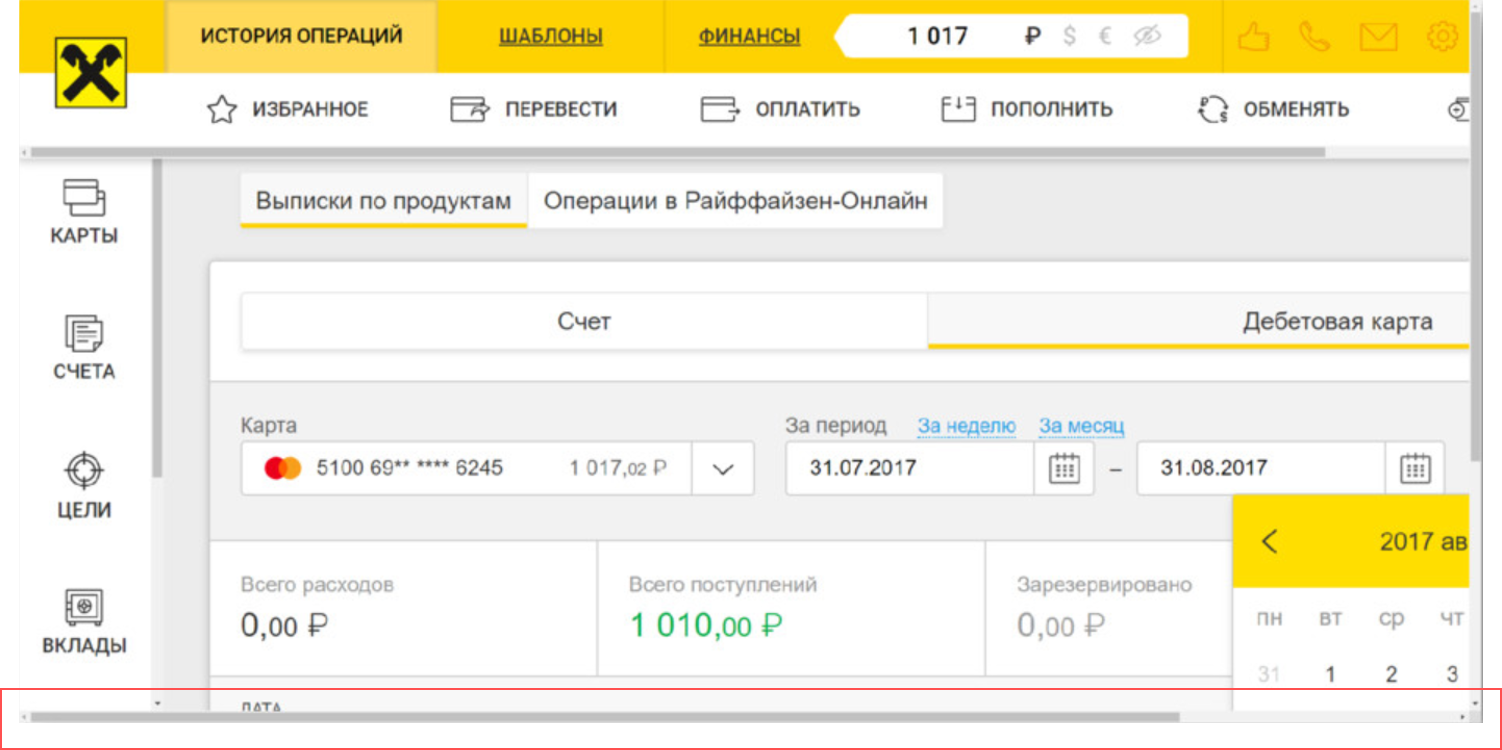Go to Шаблоны templates

click(x=550, y=37)
